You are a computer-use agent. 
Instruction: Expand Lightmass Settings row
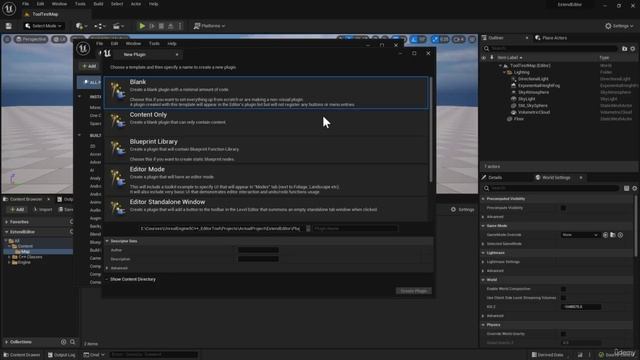point(483,262)
